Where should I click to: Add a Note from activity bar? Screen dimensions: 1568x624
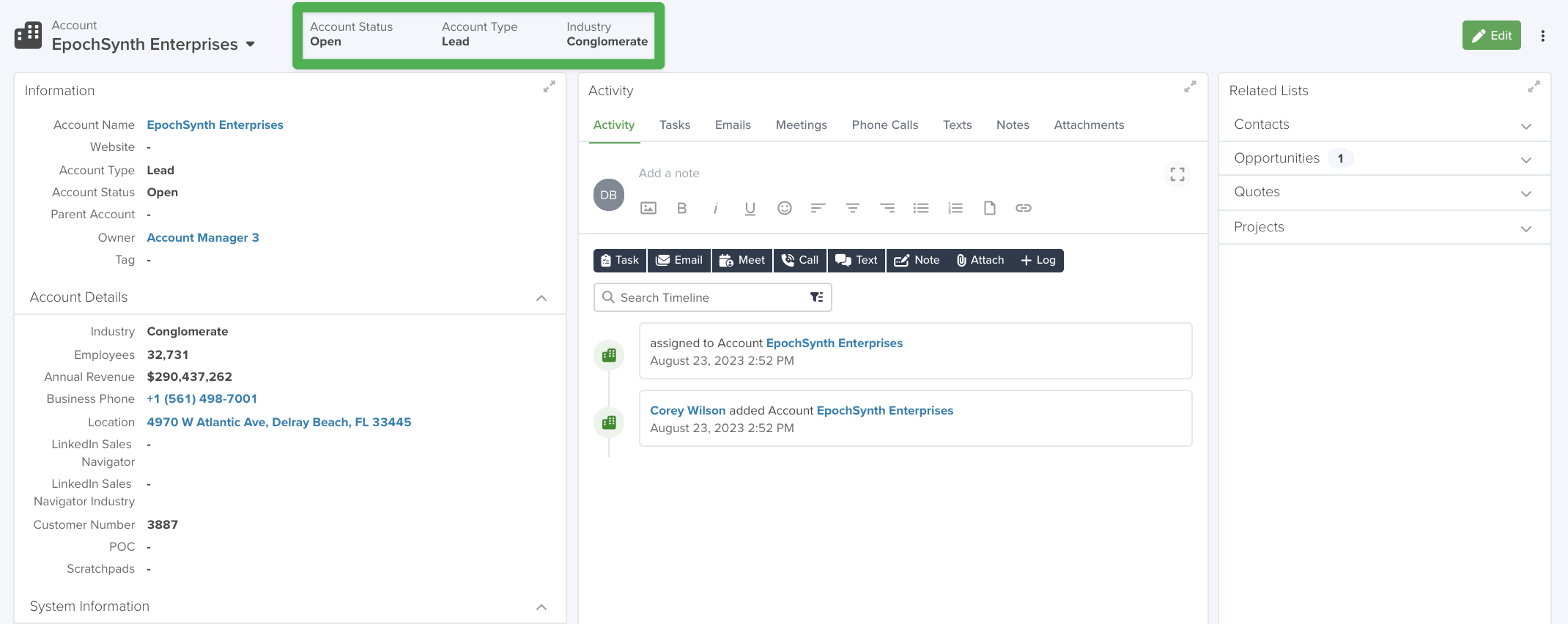pyautogui.click(x=917, y=260)
